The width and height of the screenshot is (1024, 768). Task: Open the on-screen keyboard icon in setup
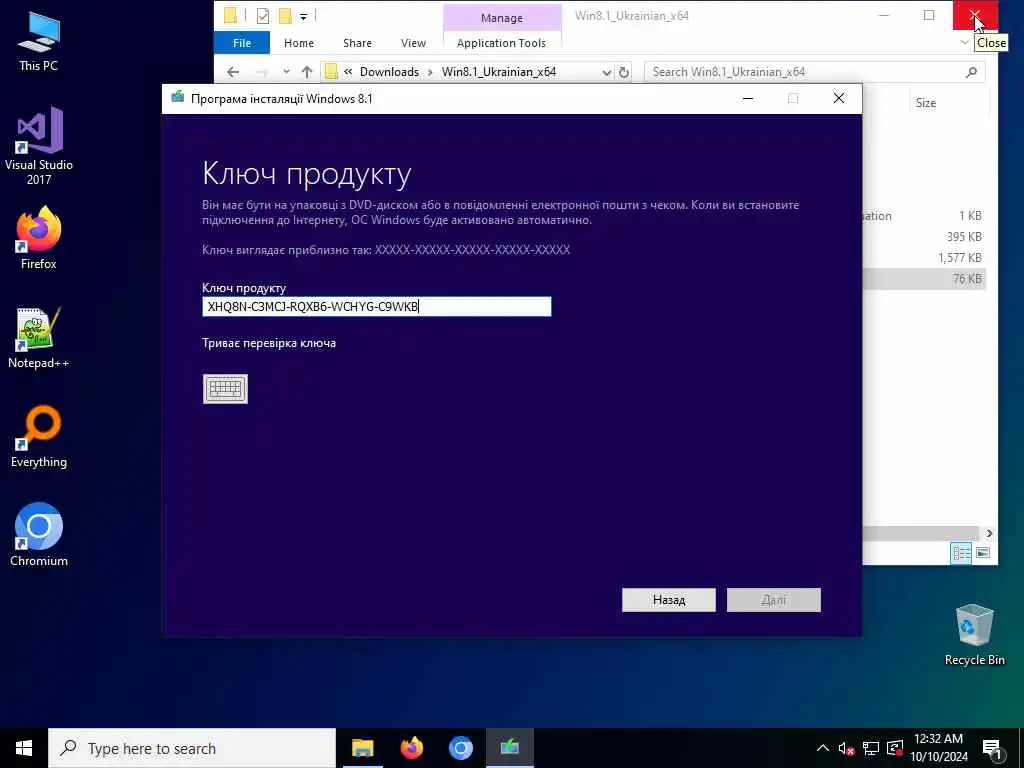coord(225,389)
